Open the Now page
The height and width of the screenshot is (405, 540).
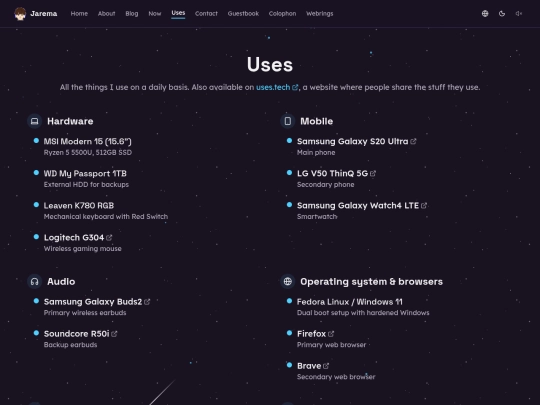[155, 14]
